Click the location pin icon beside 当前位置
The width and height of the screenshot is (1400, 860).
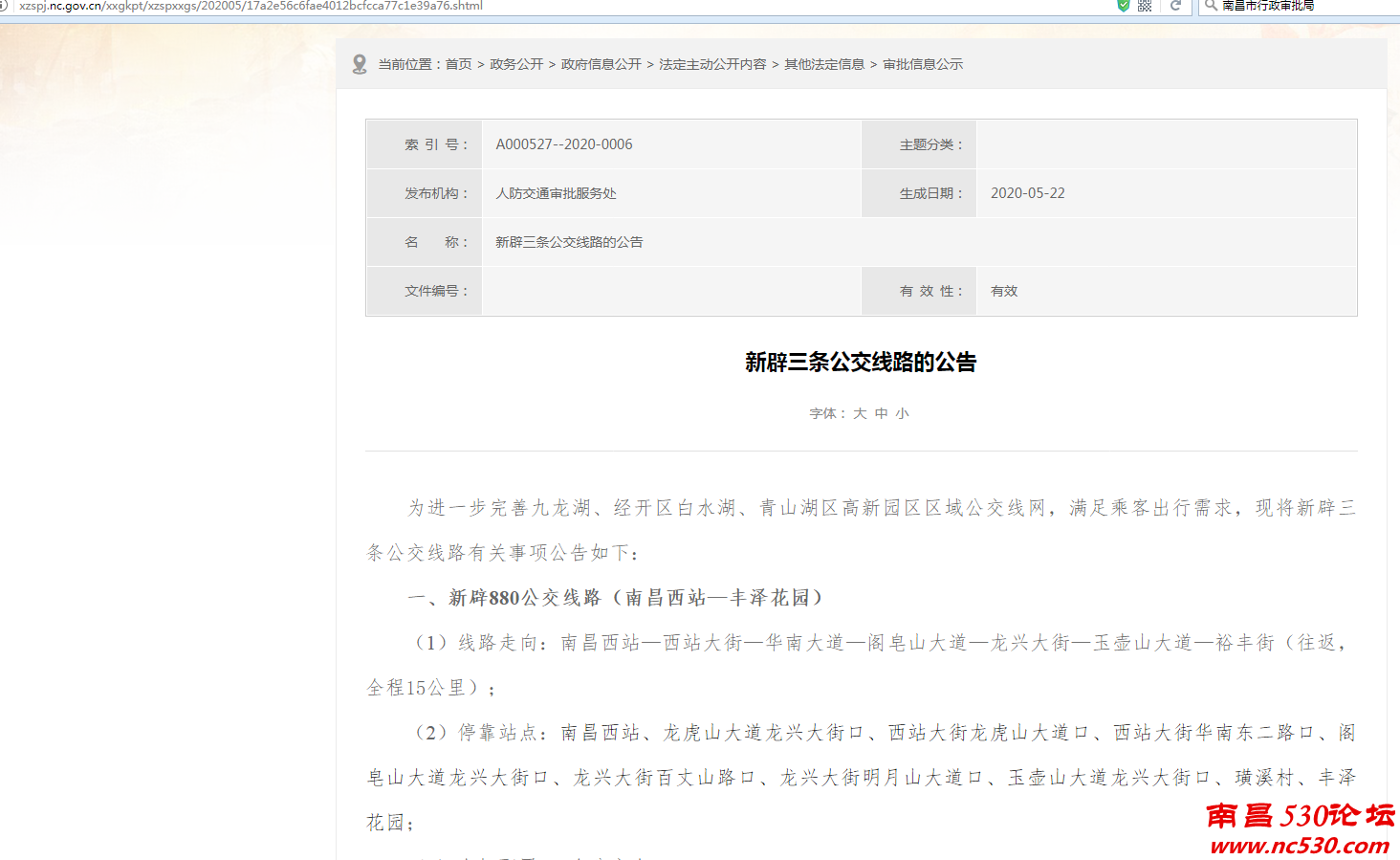click(x=361, y=64)
